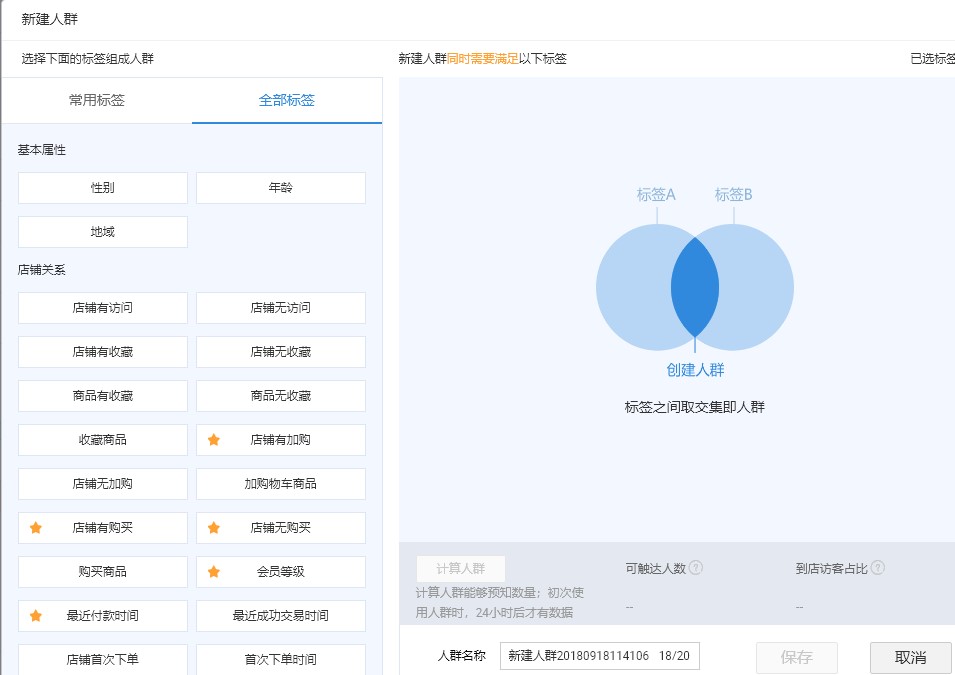
Task: Select the 年龄 tag
Action: [x=281, y=188]
